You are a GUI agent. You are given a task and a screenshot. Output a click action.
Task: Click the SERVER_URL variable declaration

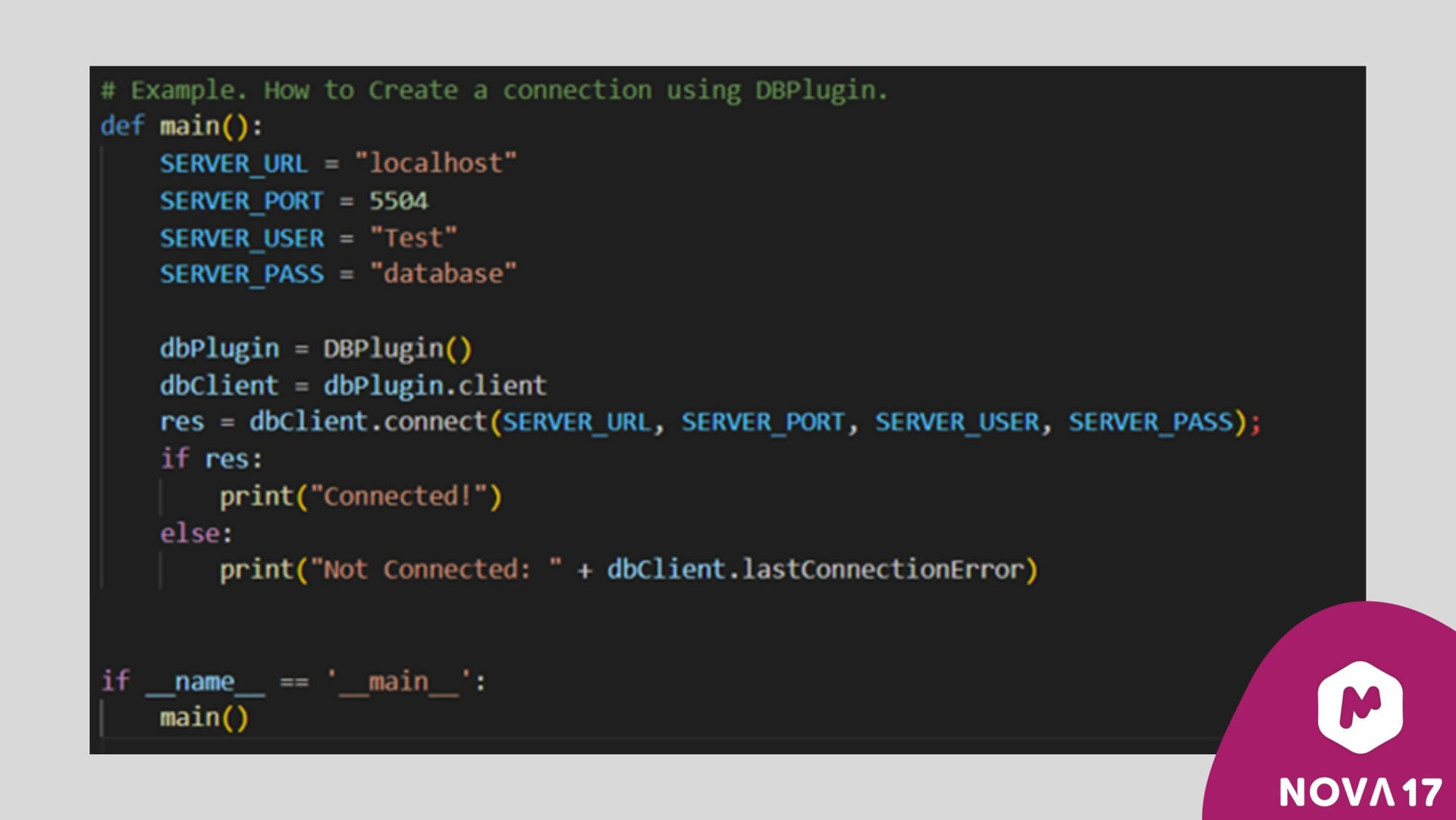(234, 163)
